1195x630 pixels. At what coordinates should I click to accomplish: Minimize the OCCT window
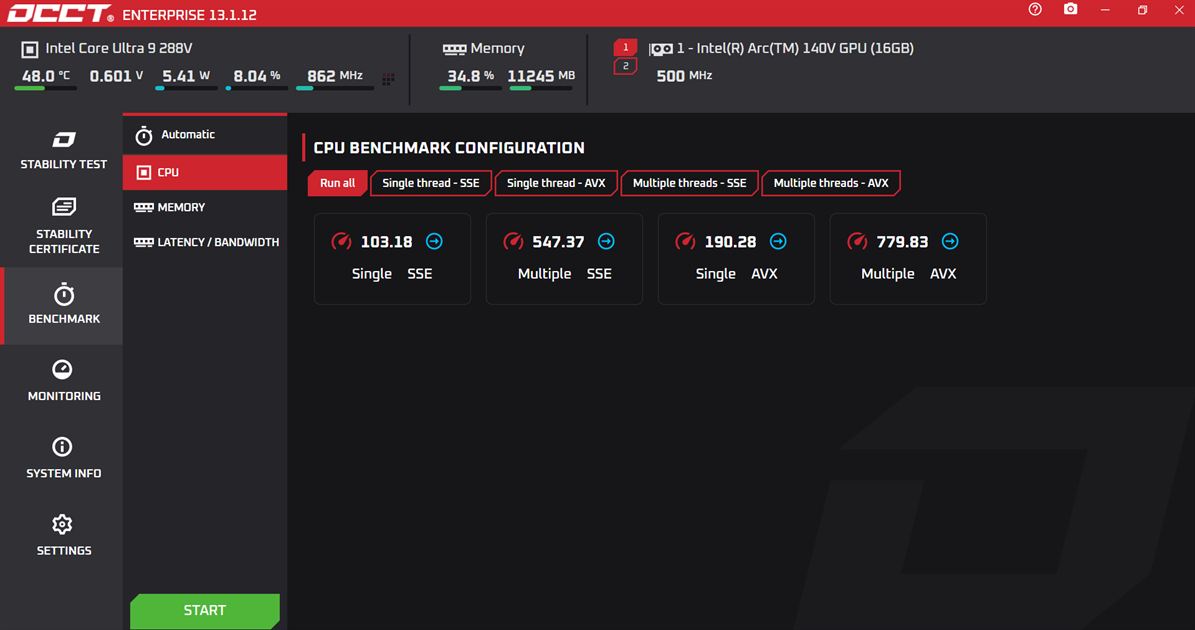click(1105, 10)
